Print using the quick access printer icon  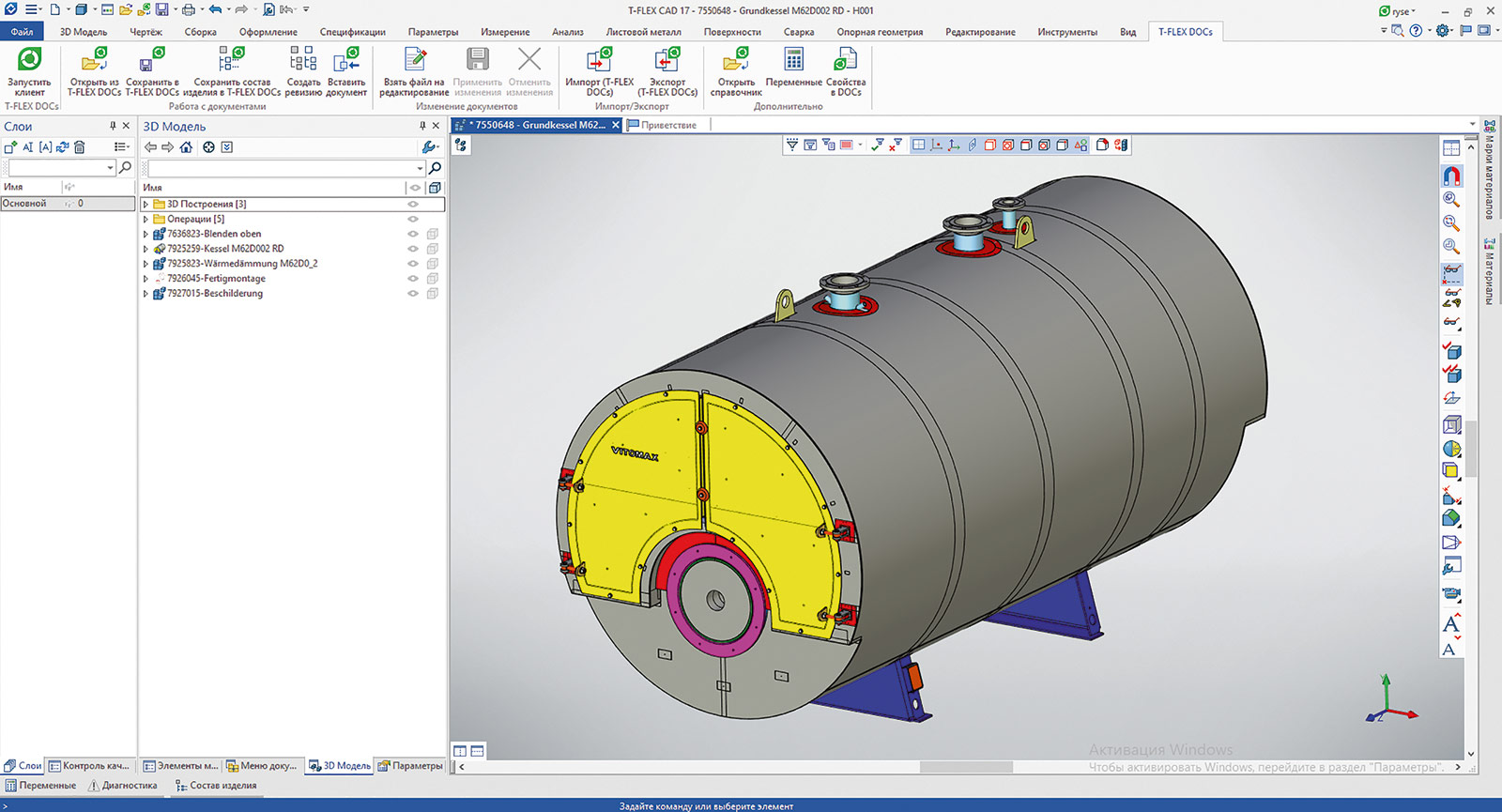[188, 9]
